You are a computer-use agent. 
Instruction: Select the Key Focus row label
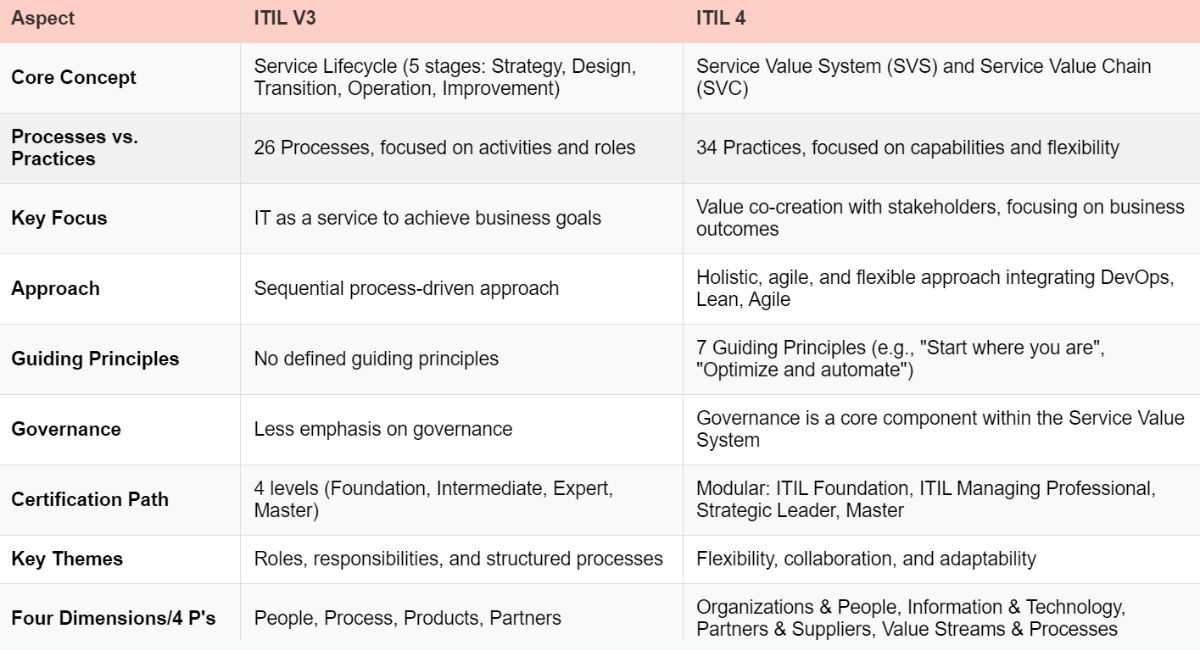(59, 218)
